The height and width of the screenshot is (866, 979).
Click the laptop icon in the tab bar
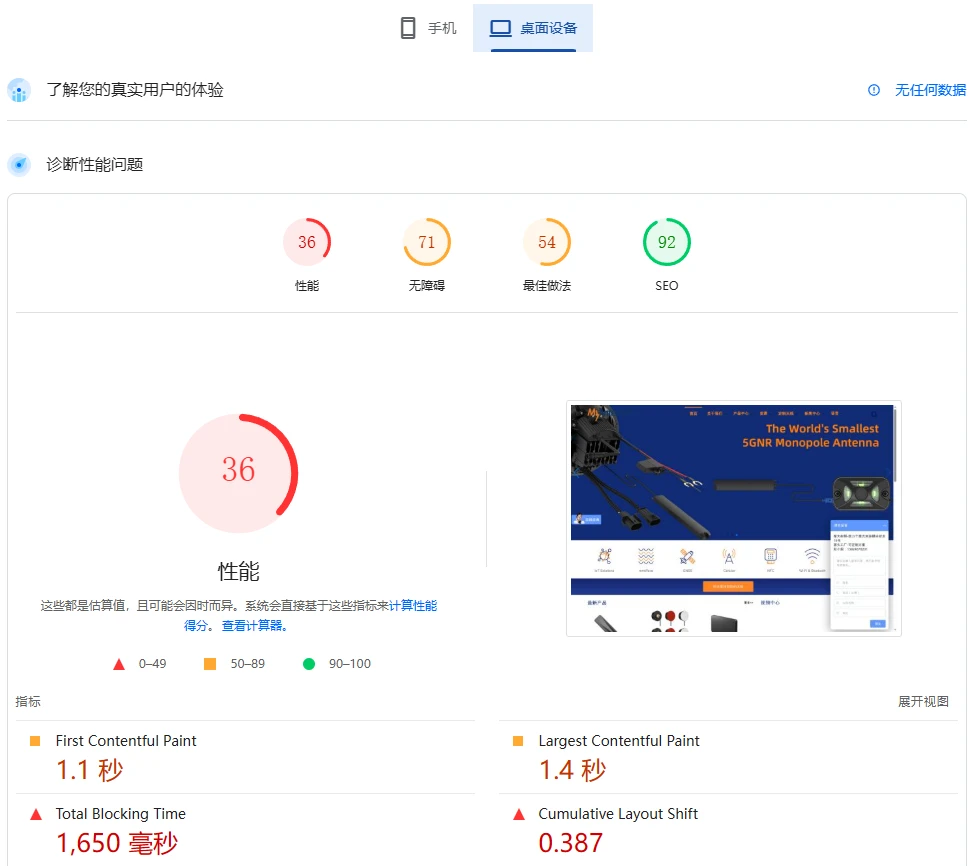tap(500, 28)
